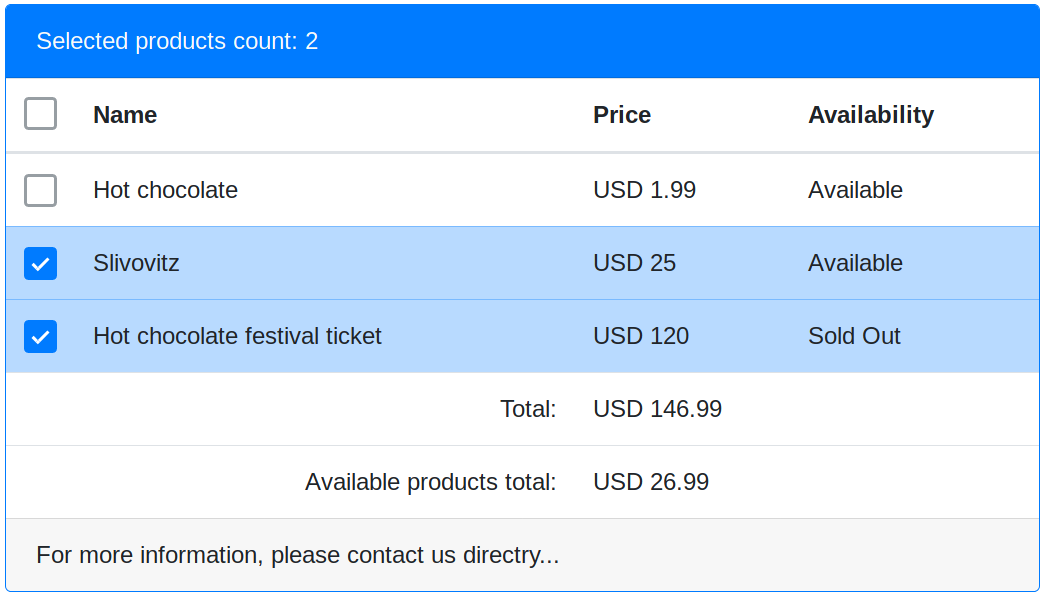The width and height of the screenshot is (1045, 597).
Task: Uncheck Hot chocolate festival ticket checkbox
Action: coord(40,336)
